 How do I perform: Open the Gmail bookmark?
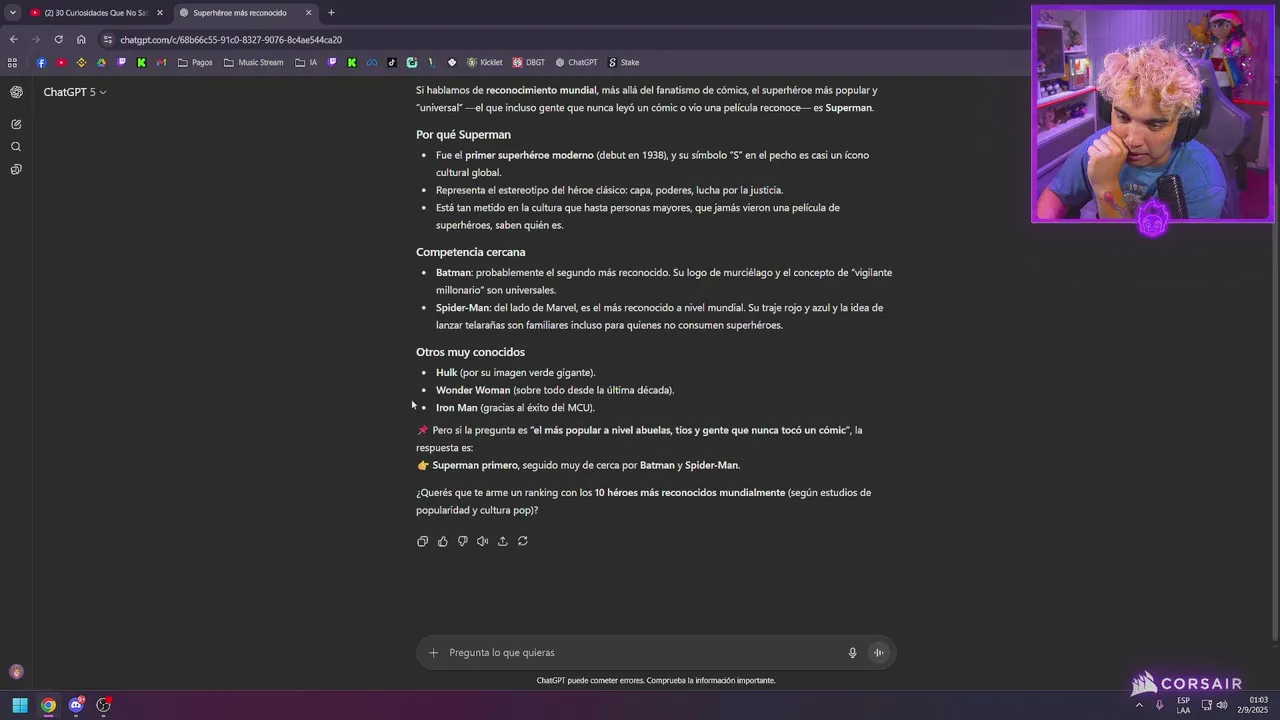tap(161, 62)
